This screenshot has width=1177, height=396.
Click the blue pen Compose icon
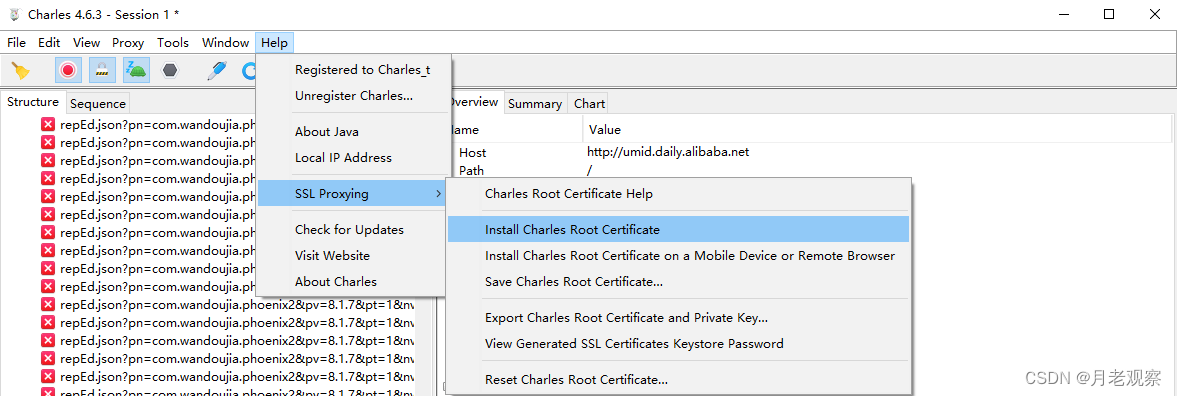(x=217, y=70)
